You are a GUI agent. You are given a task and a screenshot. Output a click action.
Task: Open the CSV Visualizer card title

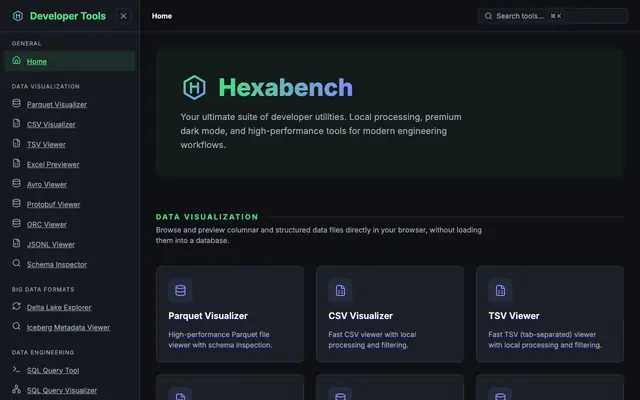(x=360, y=316)
